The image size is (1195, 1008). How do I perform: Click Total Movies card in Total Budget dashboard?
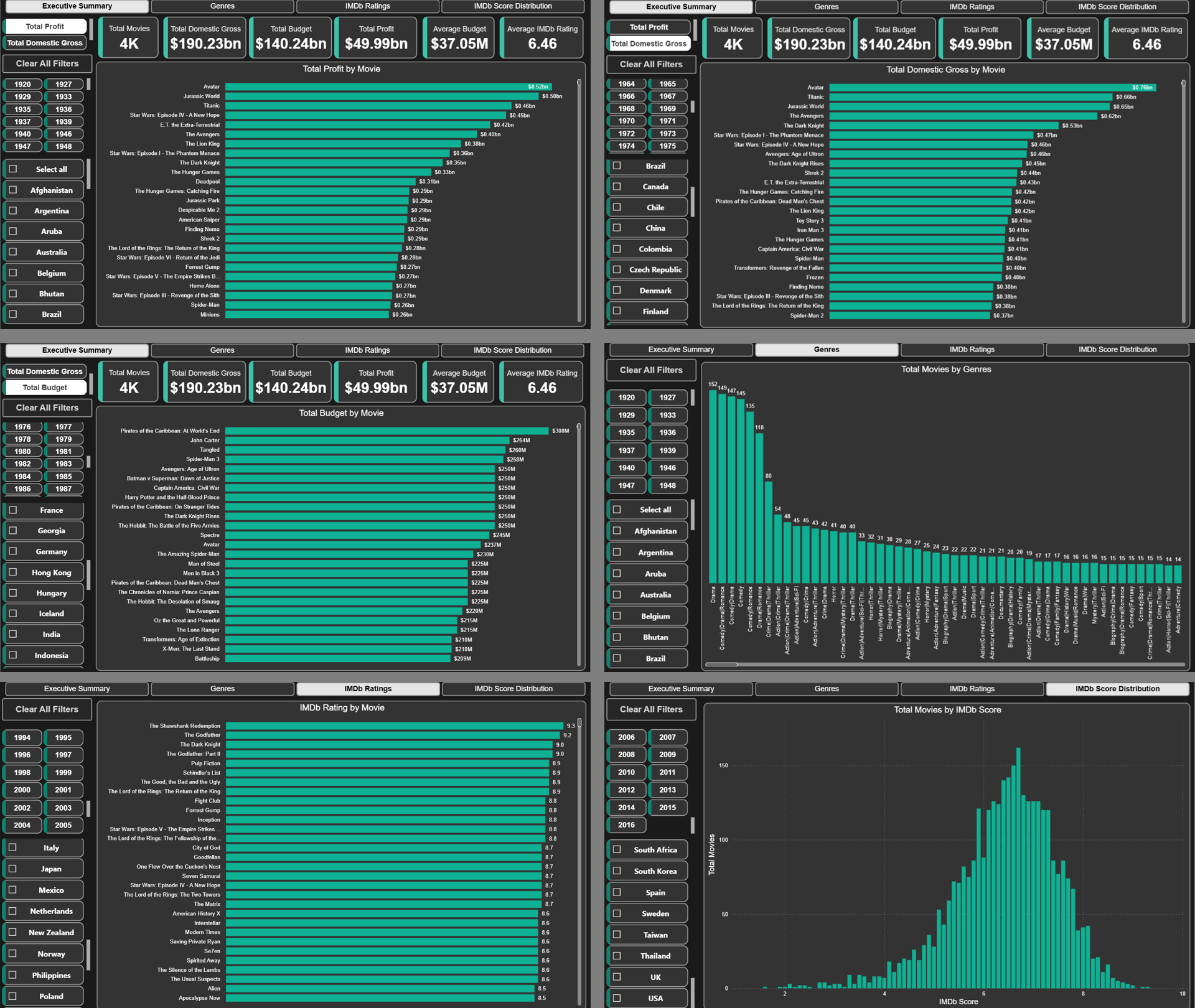pyautogui.click(x=129, y=381)
